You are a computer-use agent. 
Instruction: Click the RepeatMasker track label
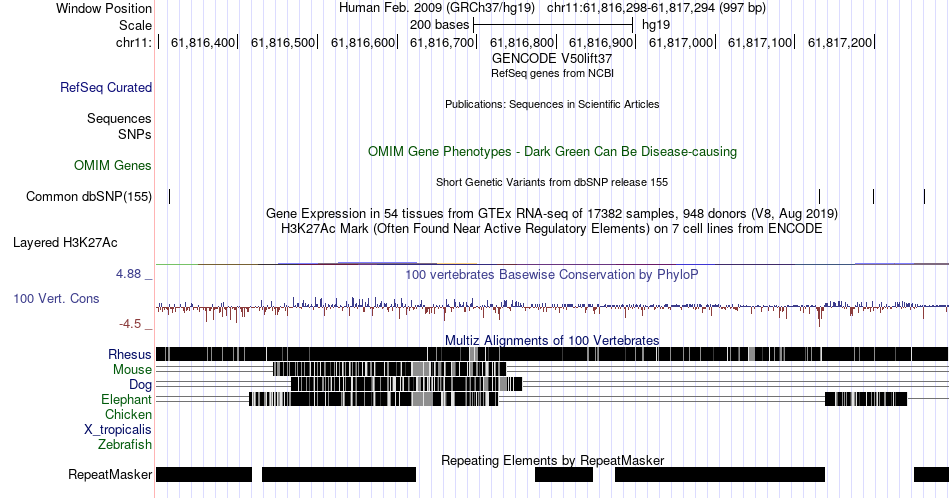110,474
